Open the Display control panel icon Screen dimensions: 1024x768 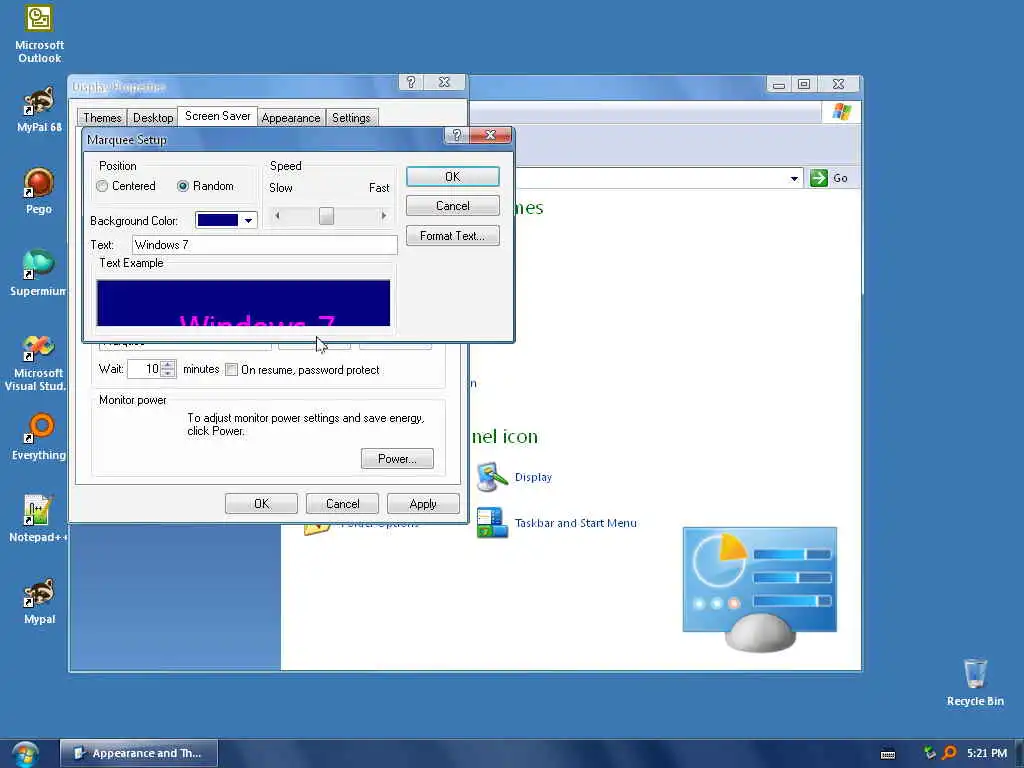[492, 477]
